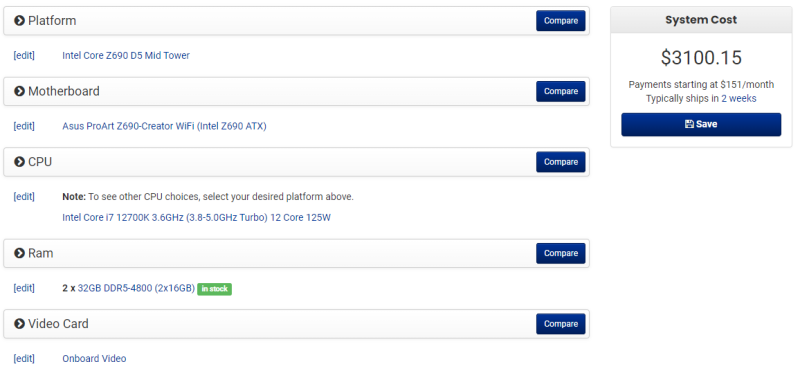This screenshot has height=371, width=800.
Task: Open the 2 weeks shipping estimate link
Action: click(738, 98)
